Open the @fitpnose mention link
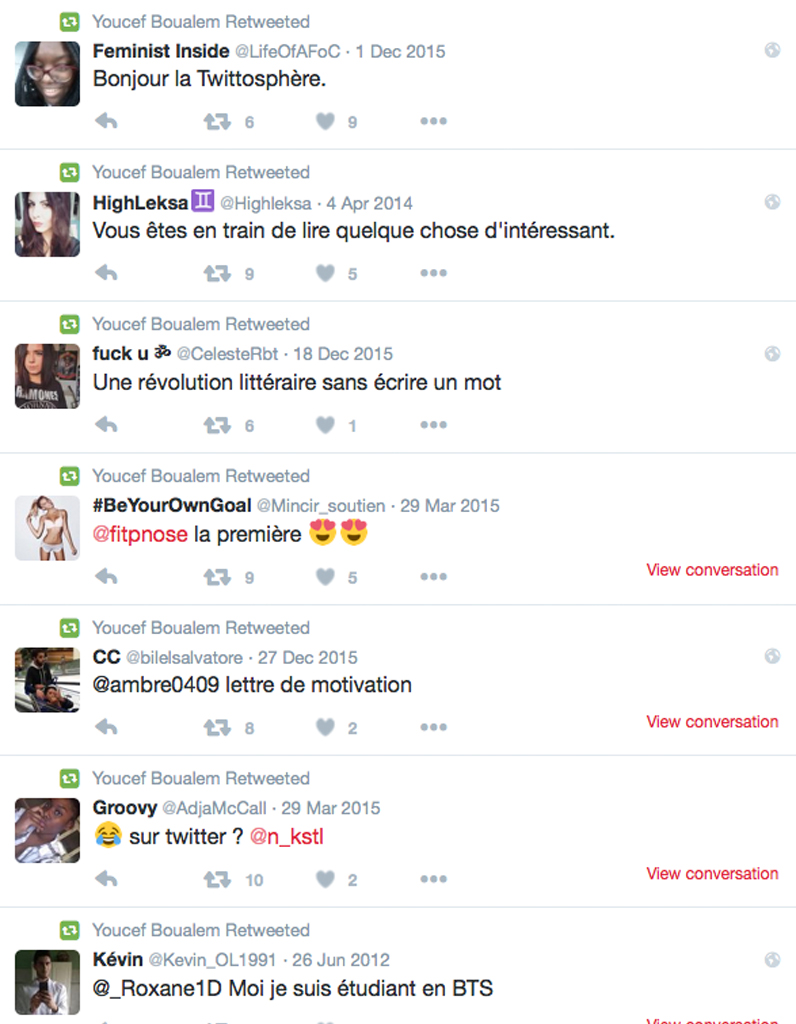 [x=140, y=534]
